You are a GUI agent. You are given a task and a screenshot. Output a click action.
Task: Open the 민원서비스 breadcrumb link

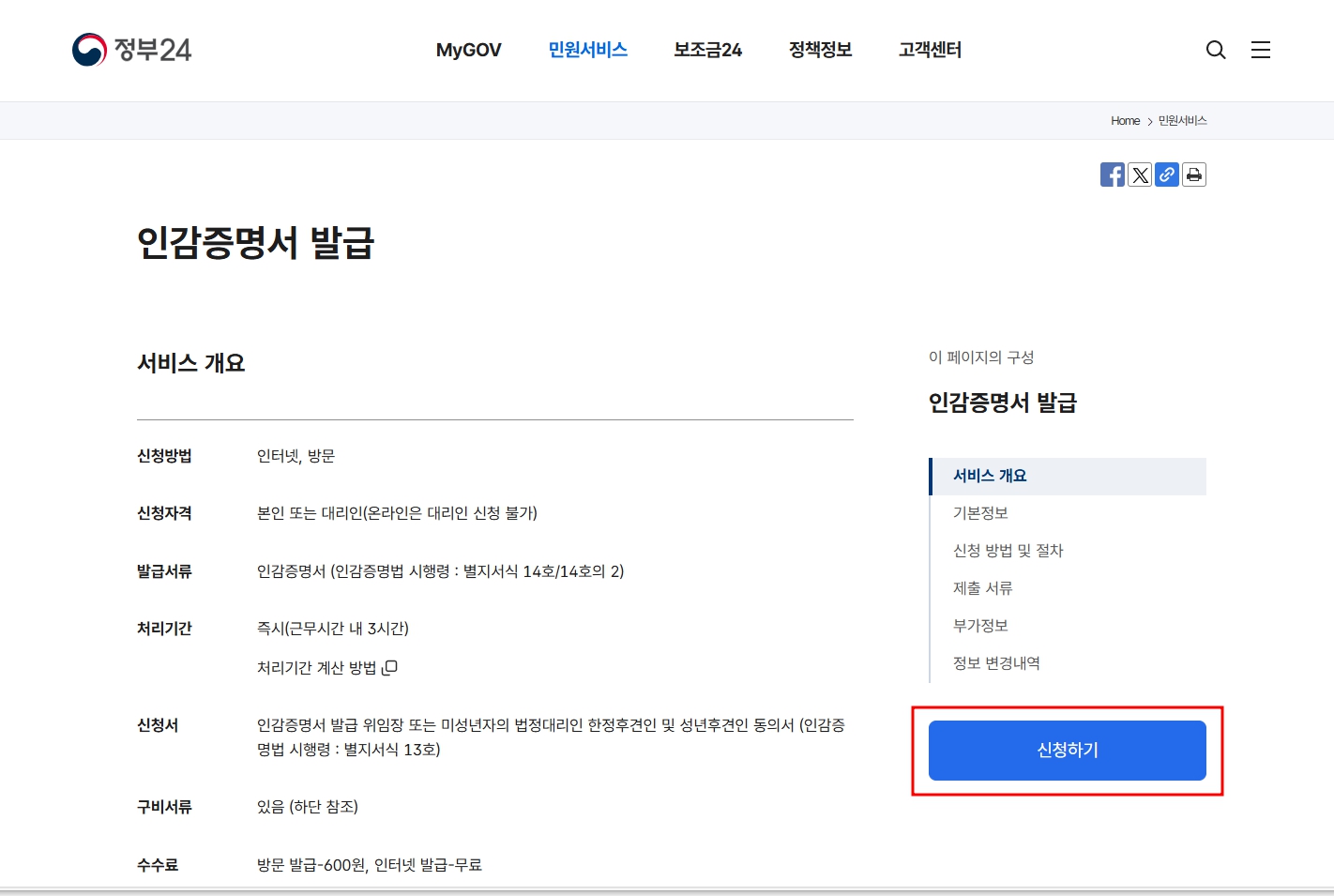coord(1183,120)
